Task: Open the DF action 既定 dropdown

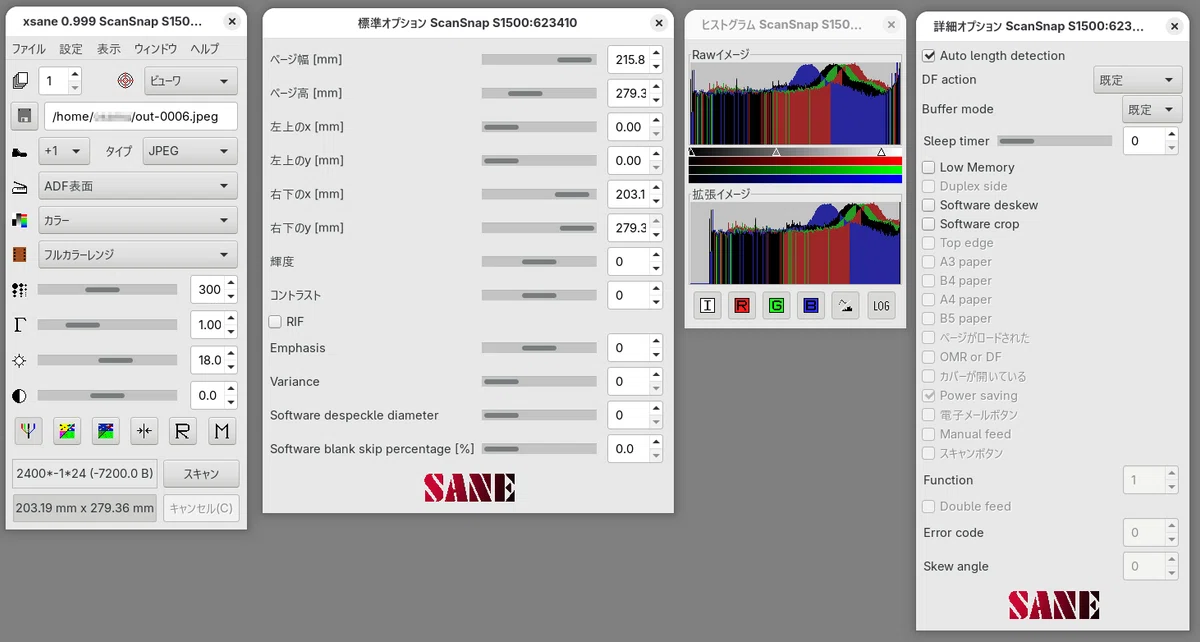Action: [x=1138, y=80]
